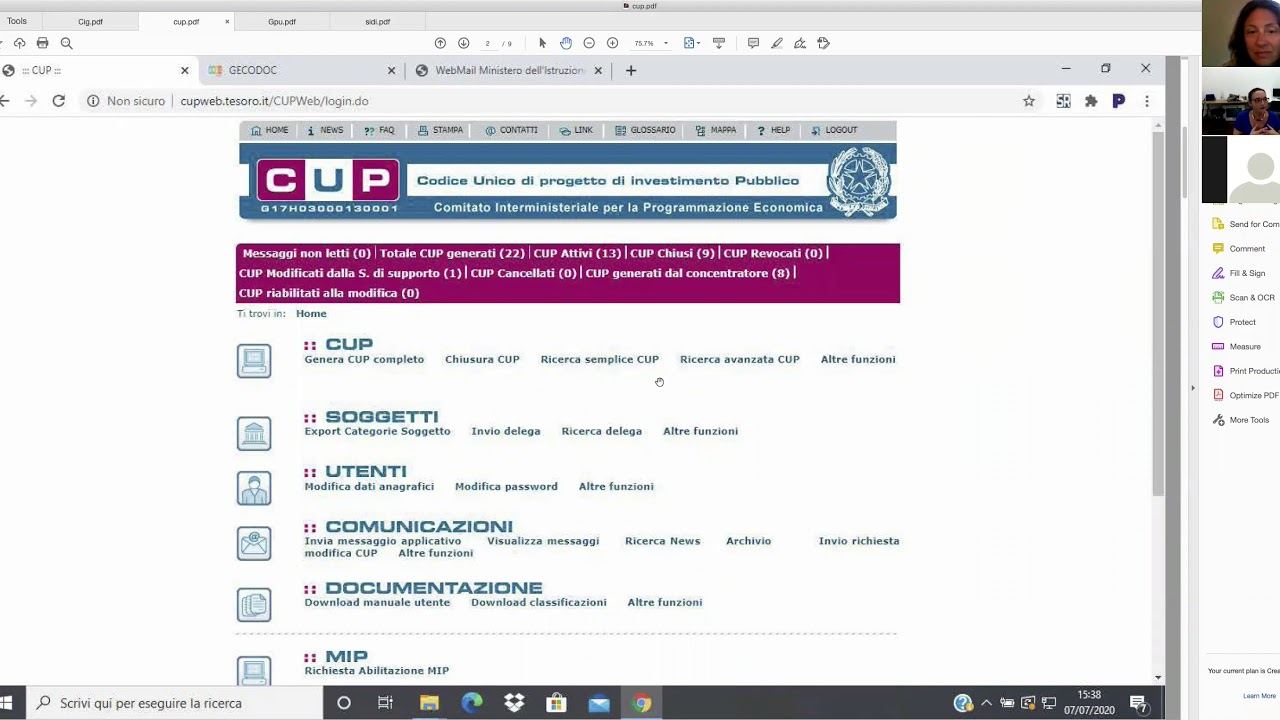Screen dimensions: 1280x720
Task: Open a new browser tab
Action: (x=631, y=70)
